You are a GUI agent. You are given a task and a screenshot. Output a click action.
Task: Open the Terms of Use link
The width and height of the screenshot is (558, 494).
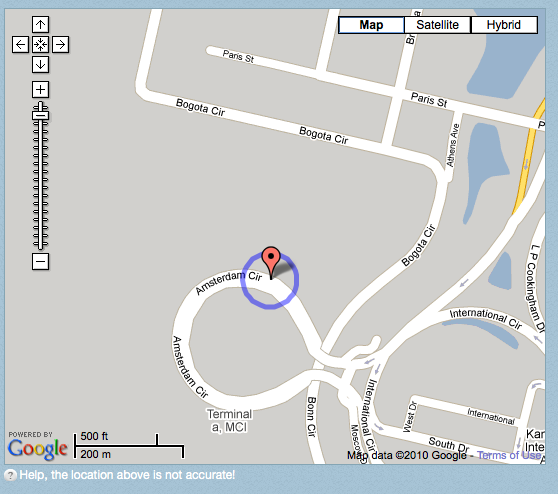click(x=509, y=455)
